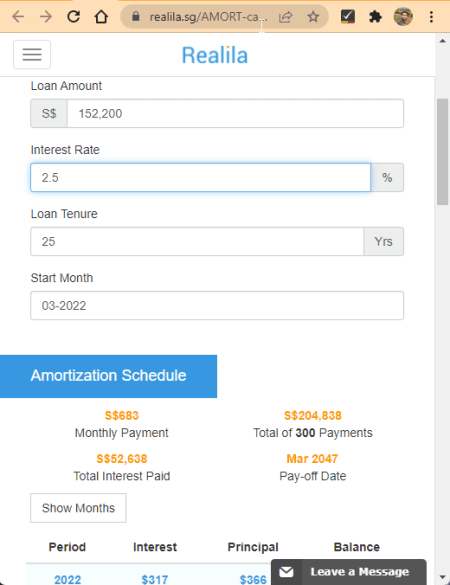Viewport: 450px width, 585px height.
Task: Reload the current page
Action: (74, 17)
